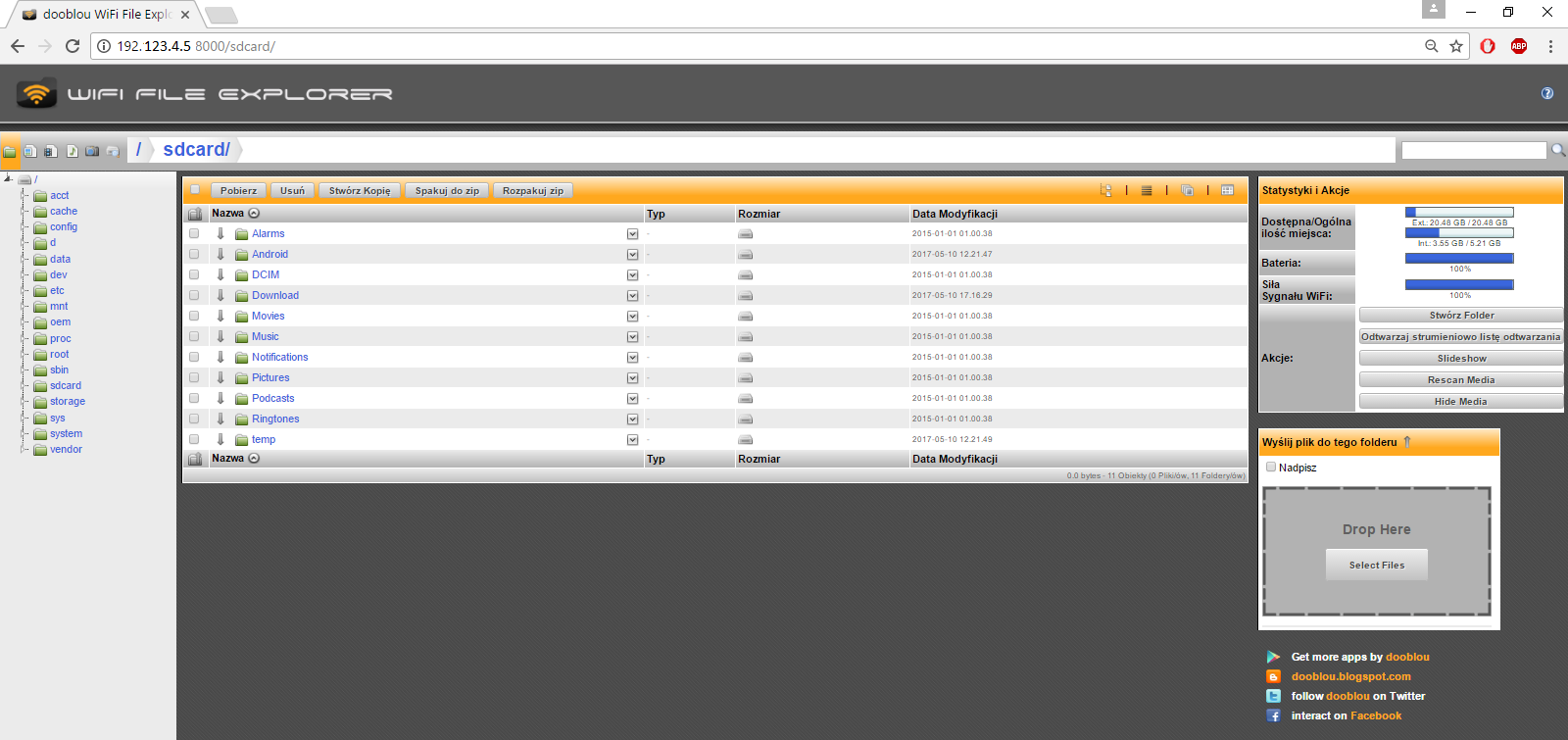Switch to thumbnail grid view icon
This screenshot has width=1568, height=740.
point(1227,191)
